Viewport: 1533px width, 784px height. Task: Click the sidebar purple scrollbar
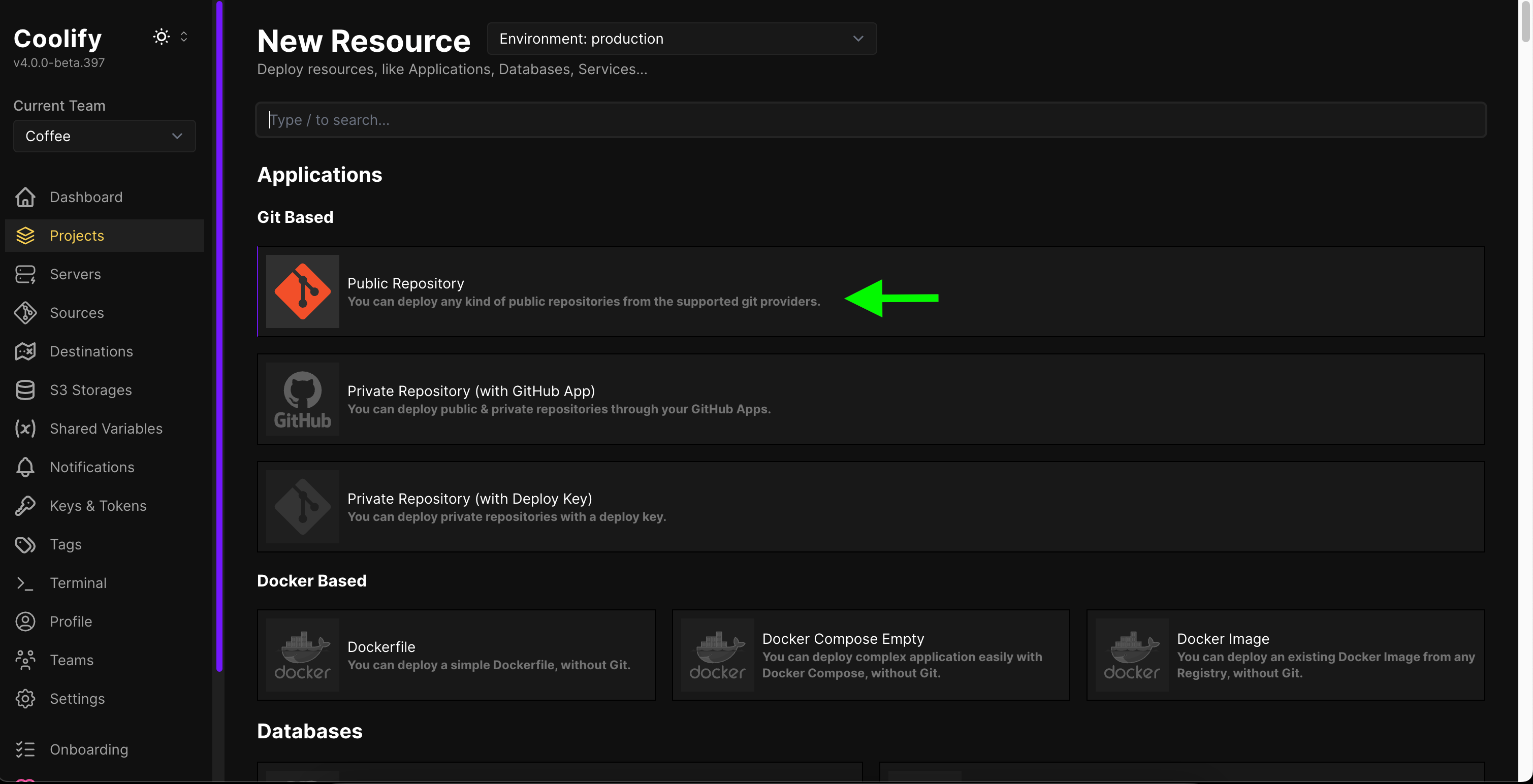click(219, 336)
